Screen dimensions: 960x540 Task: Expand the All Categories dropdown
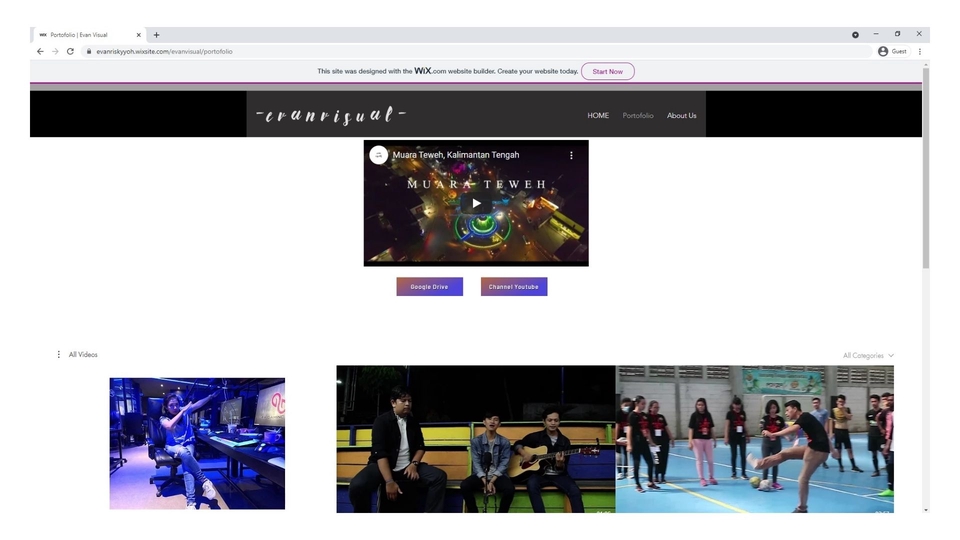(868, 356)
